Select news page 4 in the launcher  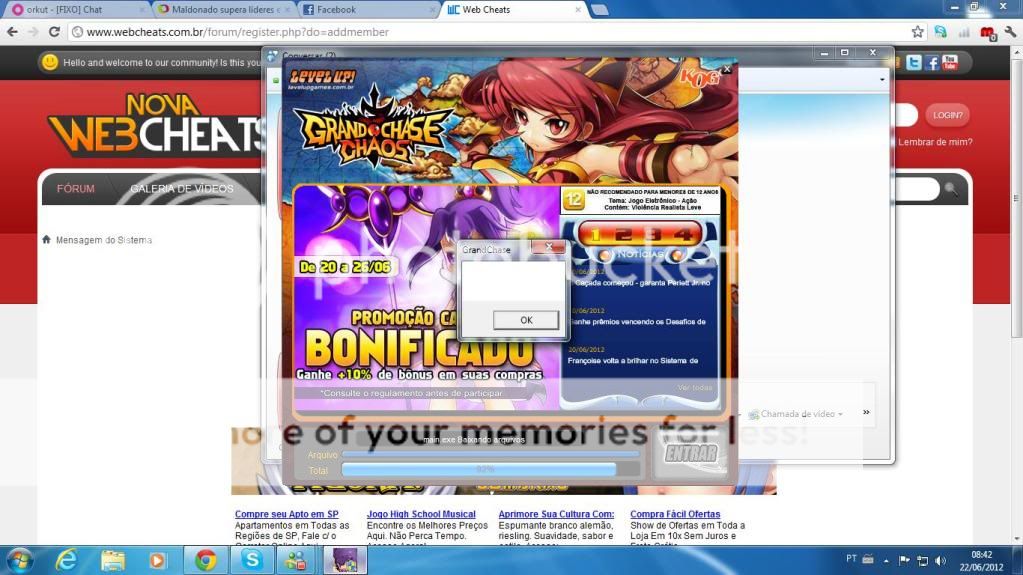[x=684, y=235]
